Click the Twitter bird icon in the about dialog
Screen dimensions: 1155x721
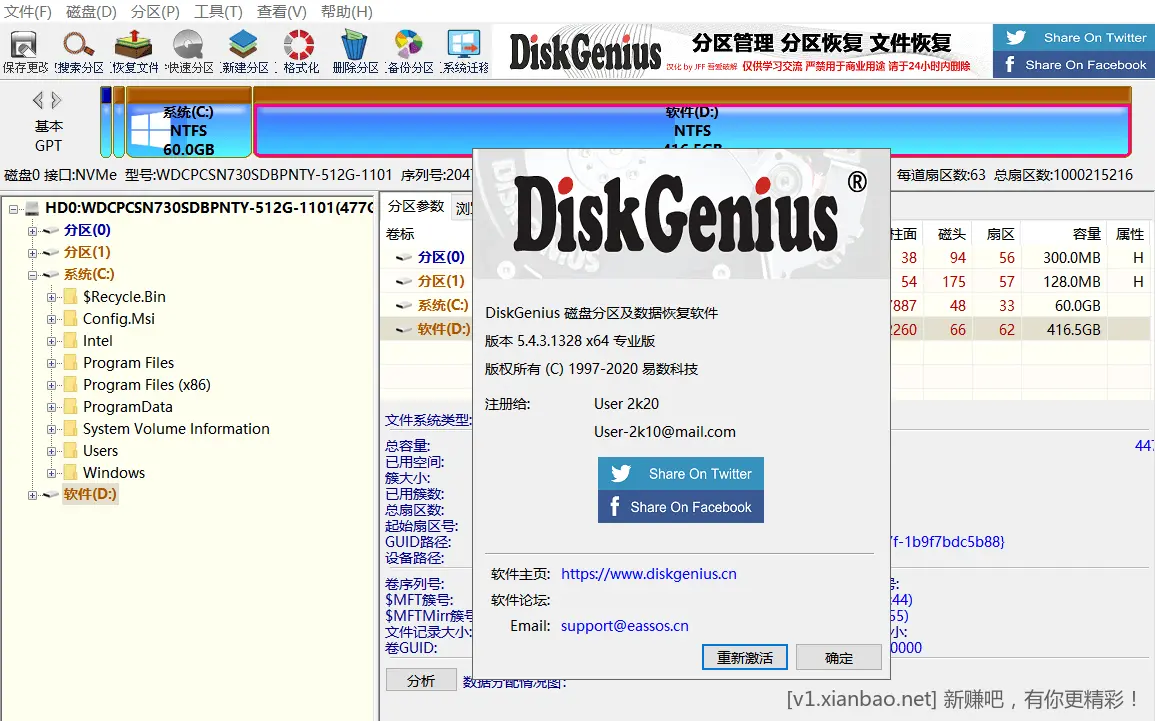pyautogui.click(x=621, y=474)
